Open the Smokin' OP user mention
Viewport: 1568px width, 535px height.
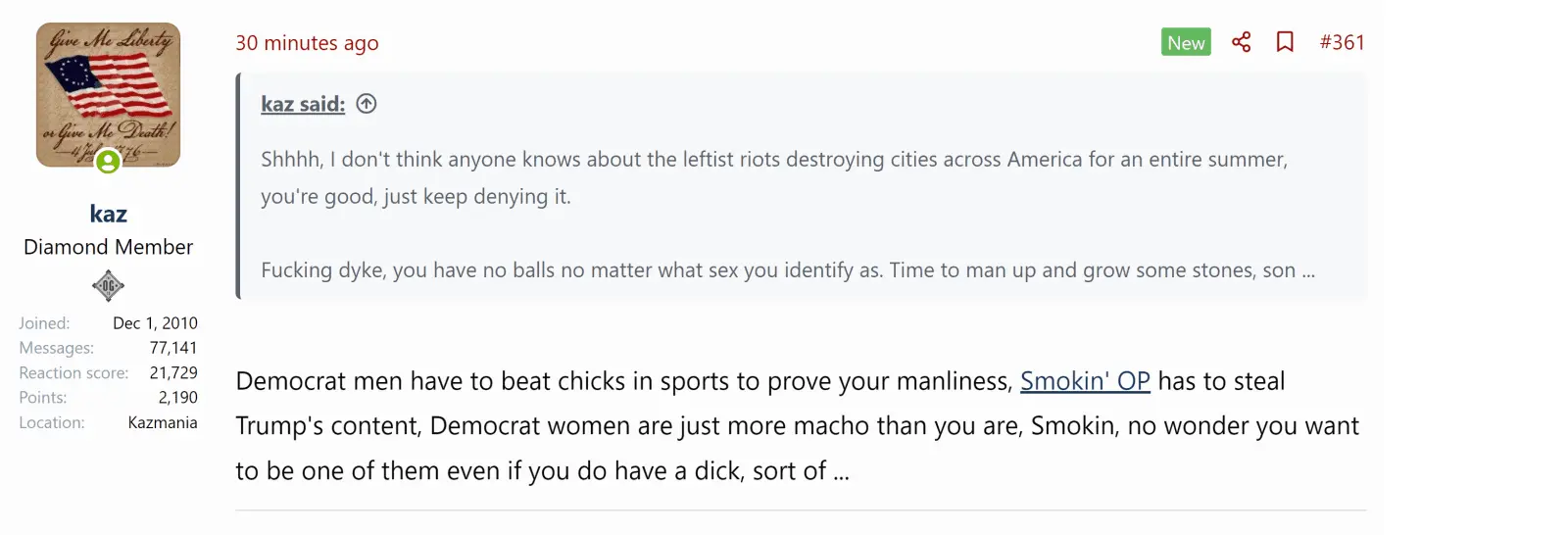(1085, 381)
